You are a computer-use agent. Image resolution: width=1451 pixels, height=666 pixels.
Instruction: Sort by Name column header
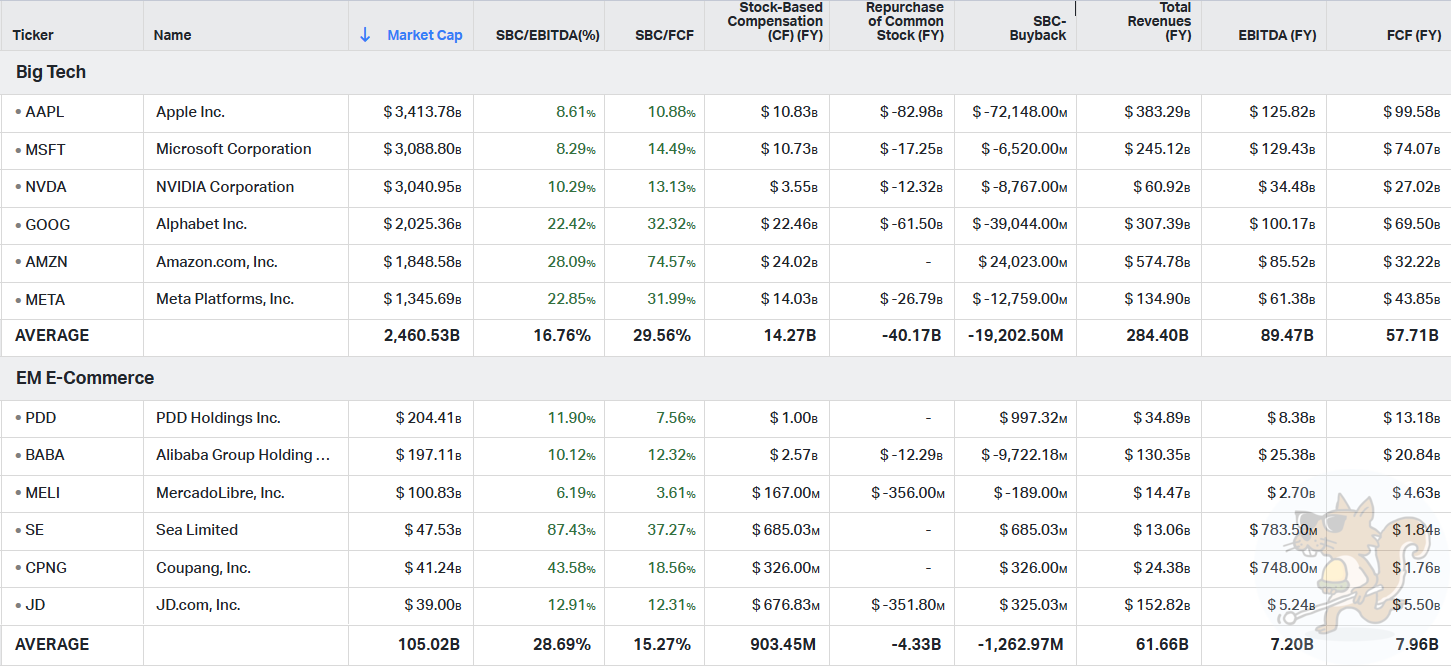coord(172,35)
